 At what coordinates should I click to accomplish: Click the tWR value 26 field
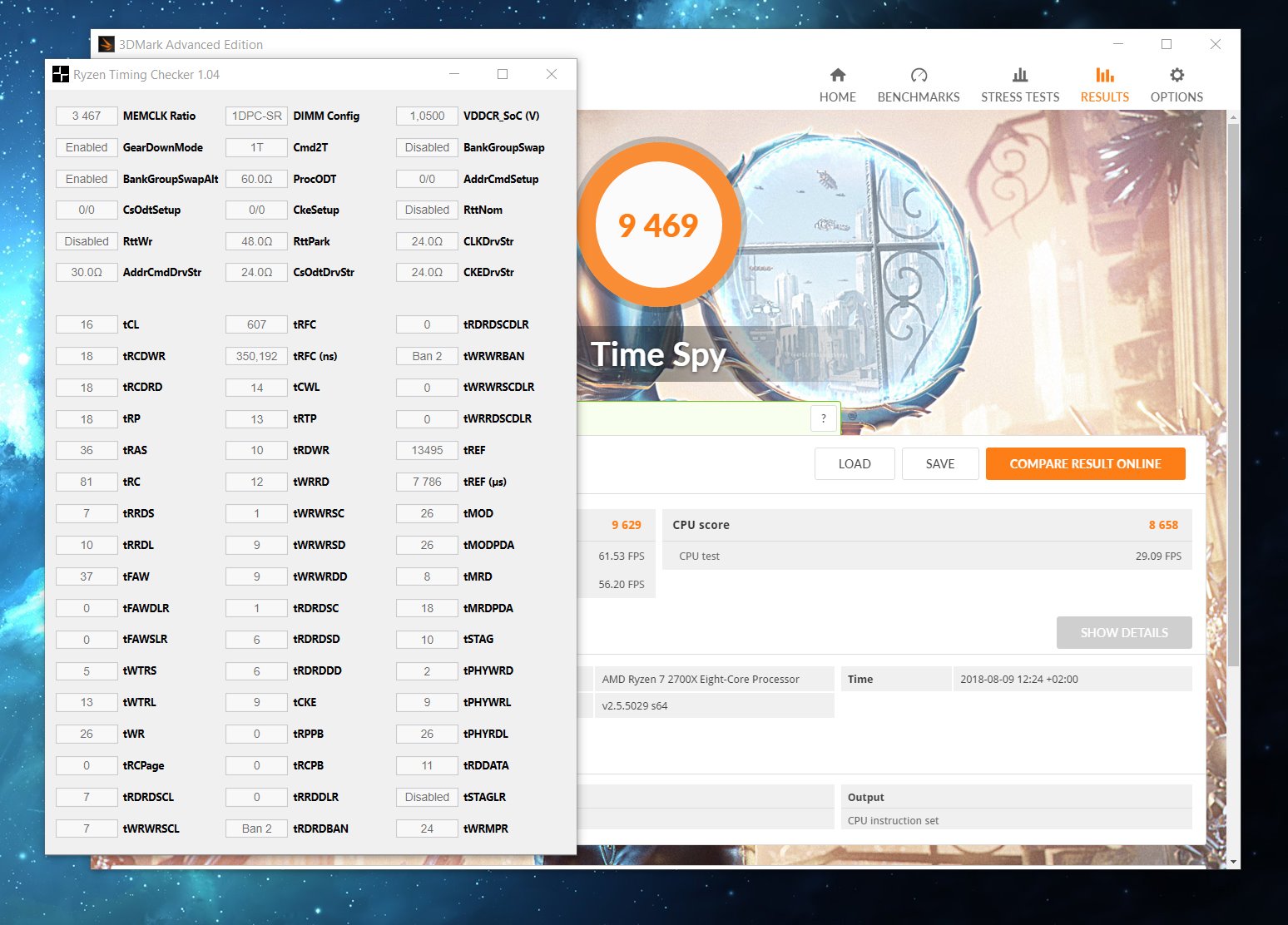coord(87,734)
